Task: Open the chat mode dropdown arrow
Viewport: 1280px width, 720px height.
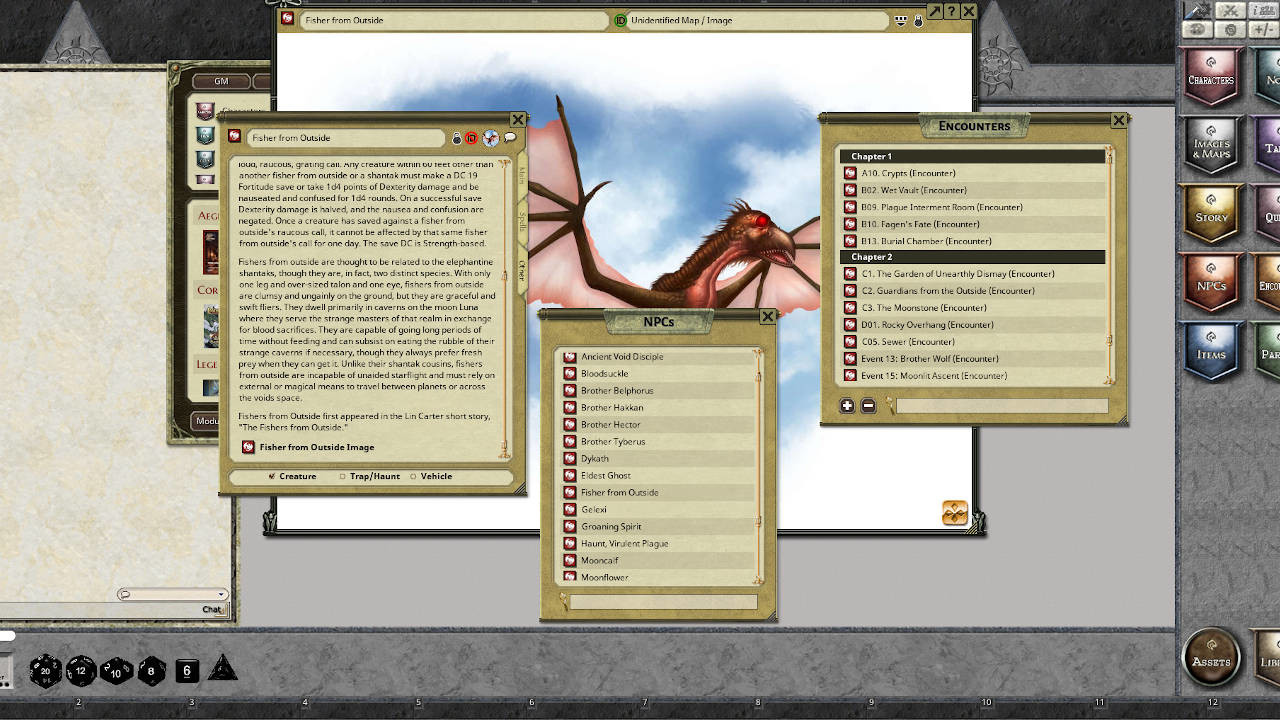Action: click(222, 595)
